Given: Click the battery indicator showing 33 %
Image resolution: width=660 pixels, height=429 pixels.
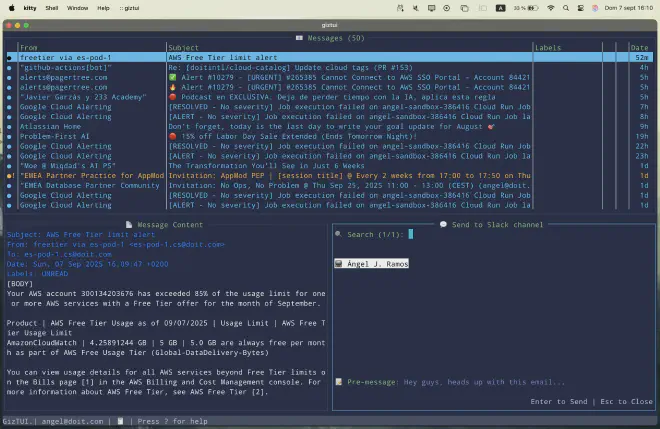Looking at the screenshot, I should tap(526, 8).
